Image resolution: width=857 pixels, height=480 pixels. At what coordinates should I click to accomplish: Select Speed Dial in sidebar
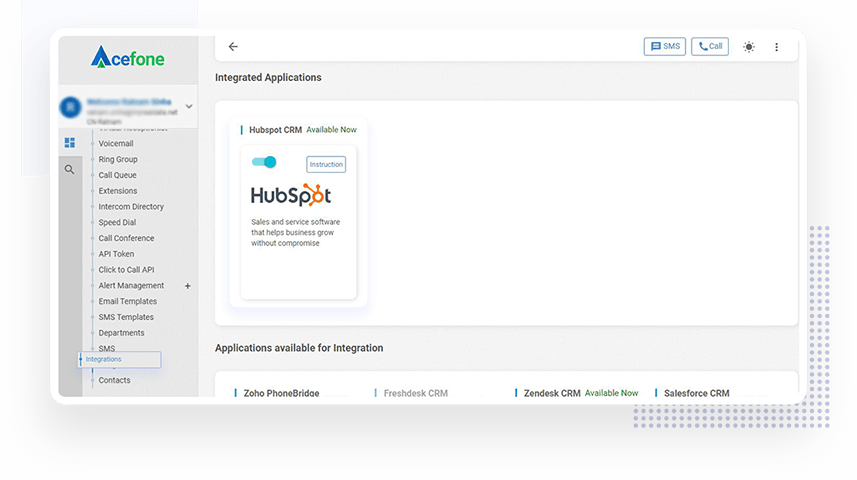pyautogui.click(x=117, y=223)
